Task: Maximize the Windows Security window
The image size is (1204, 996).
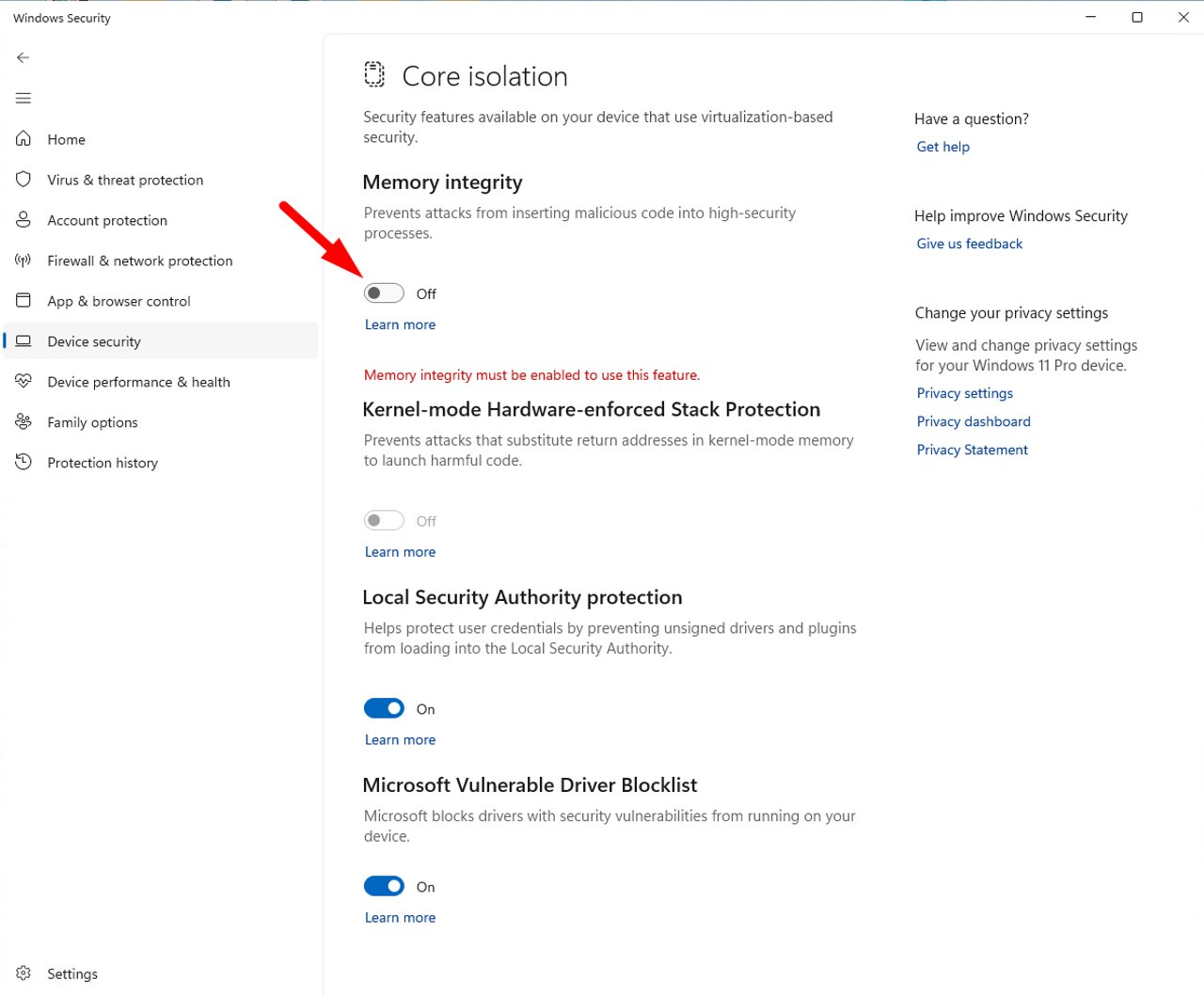Action: click(1137, 17)
